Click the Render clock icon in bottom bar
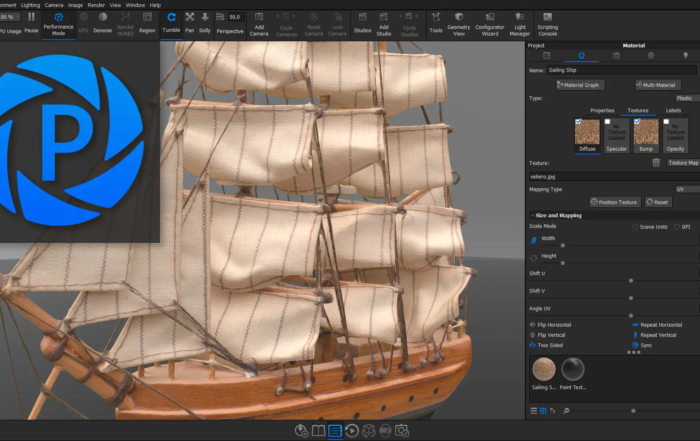The height and width of the screenshot is (441, 700). (352, 431)
